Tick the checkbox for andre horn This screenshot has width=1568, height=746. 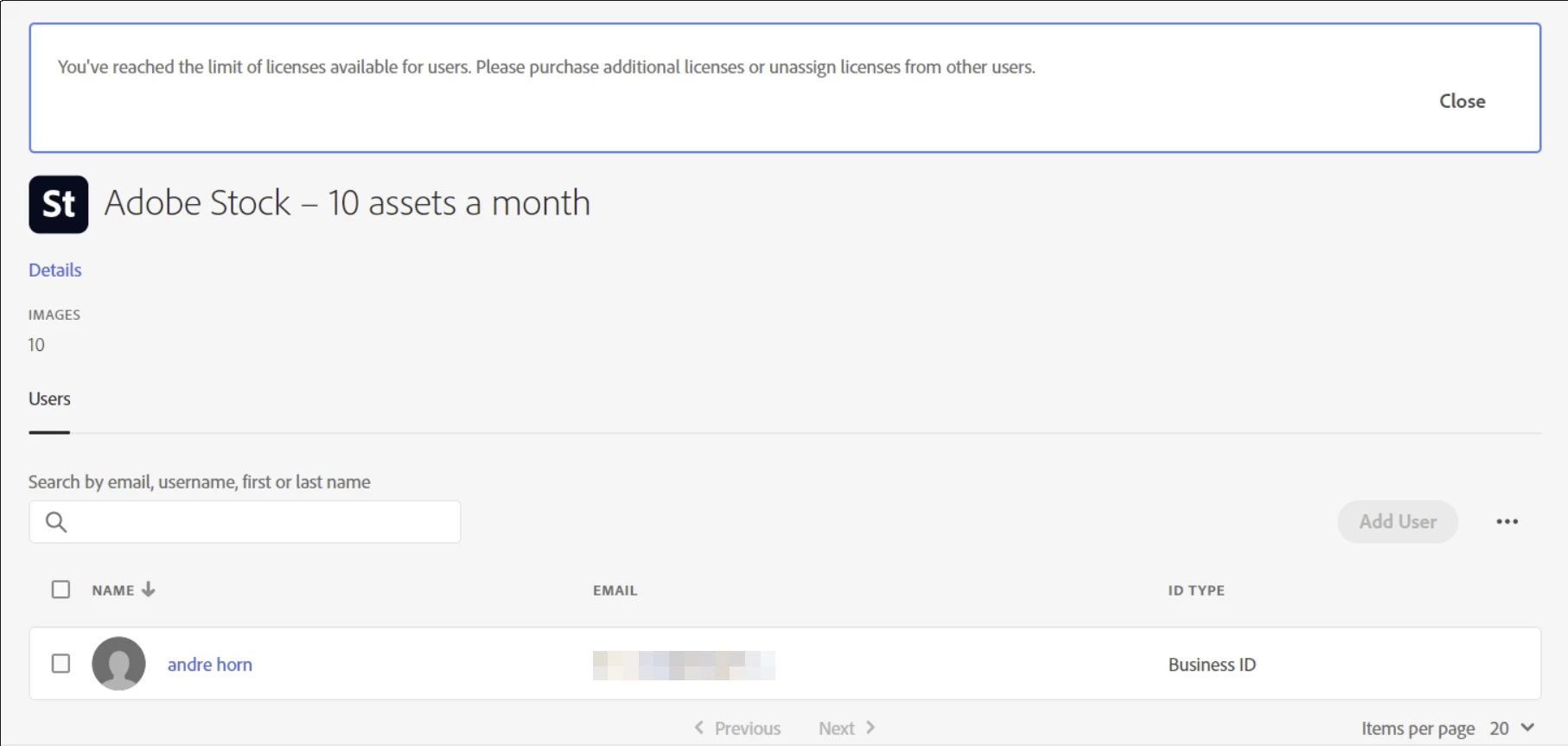point(61,664)
